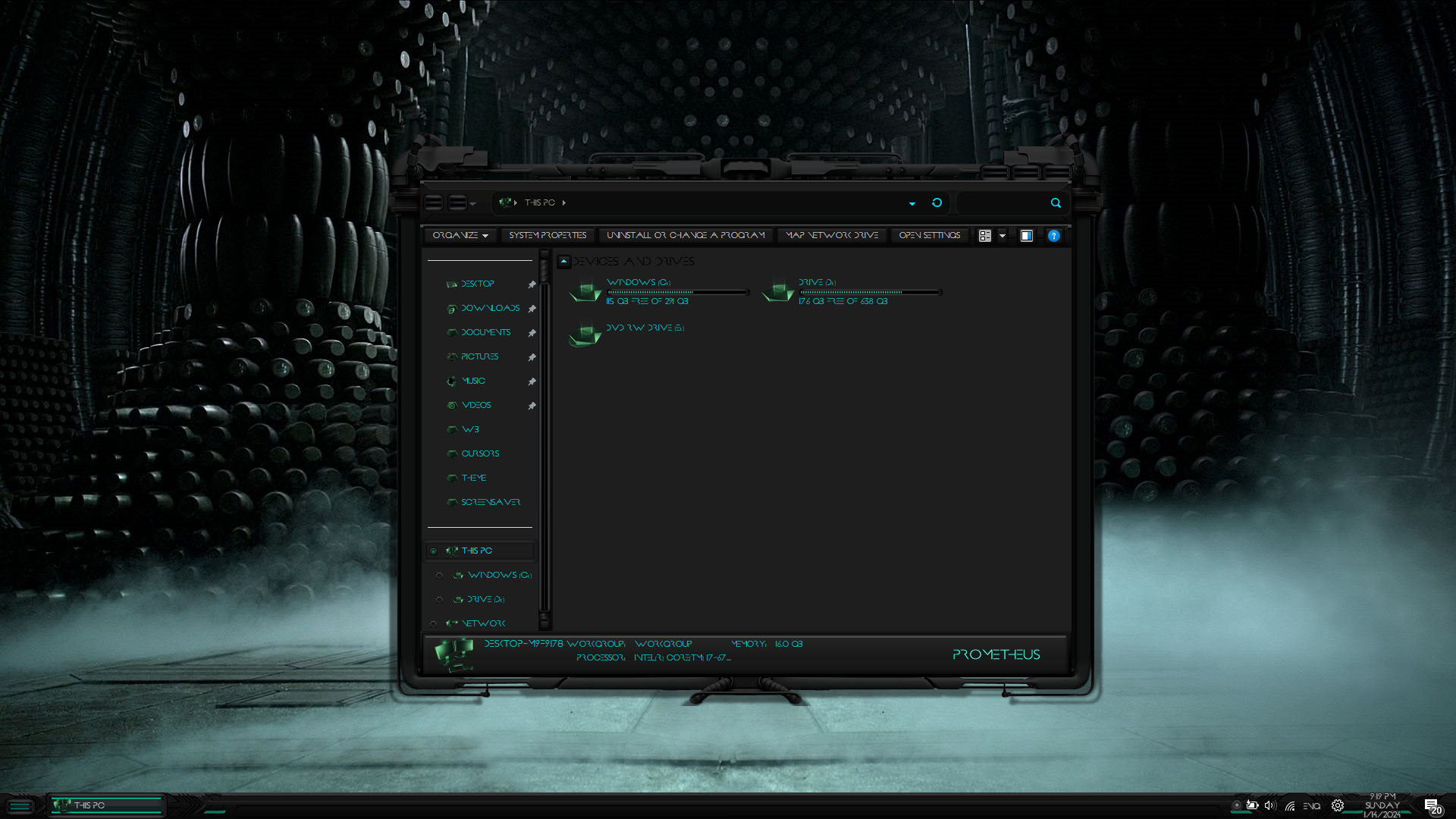Open the view options dropdown arrow
1456x819 pixels.
coord(1003,236)
